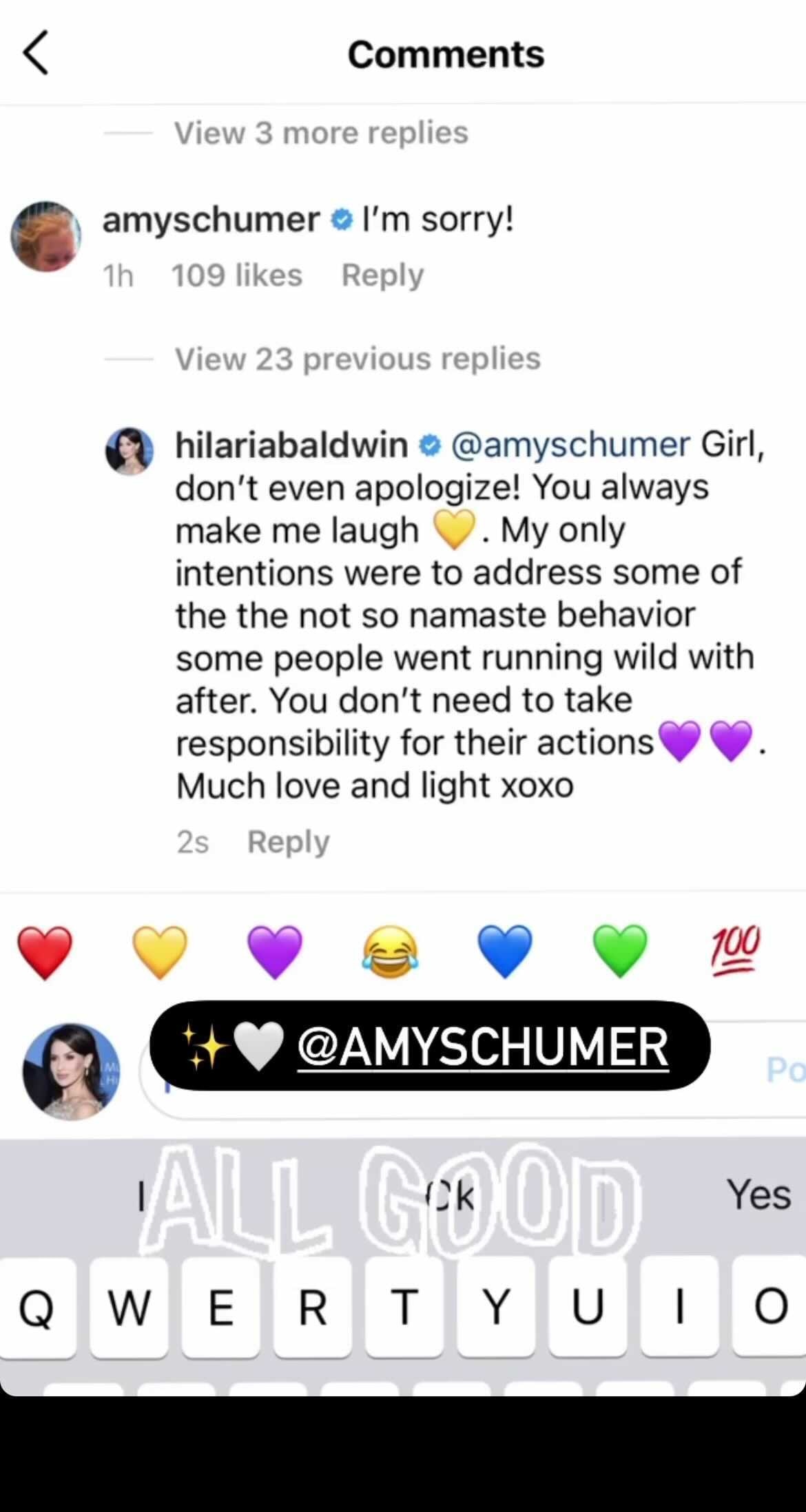The height and width of the screenshot is (1512, 806).
Task: Open the hilariabaldwin username link
Action: [291, 445]
